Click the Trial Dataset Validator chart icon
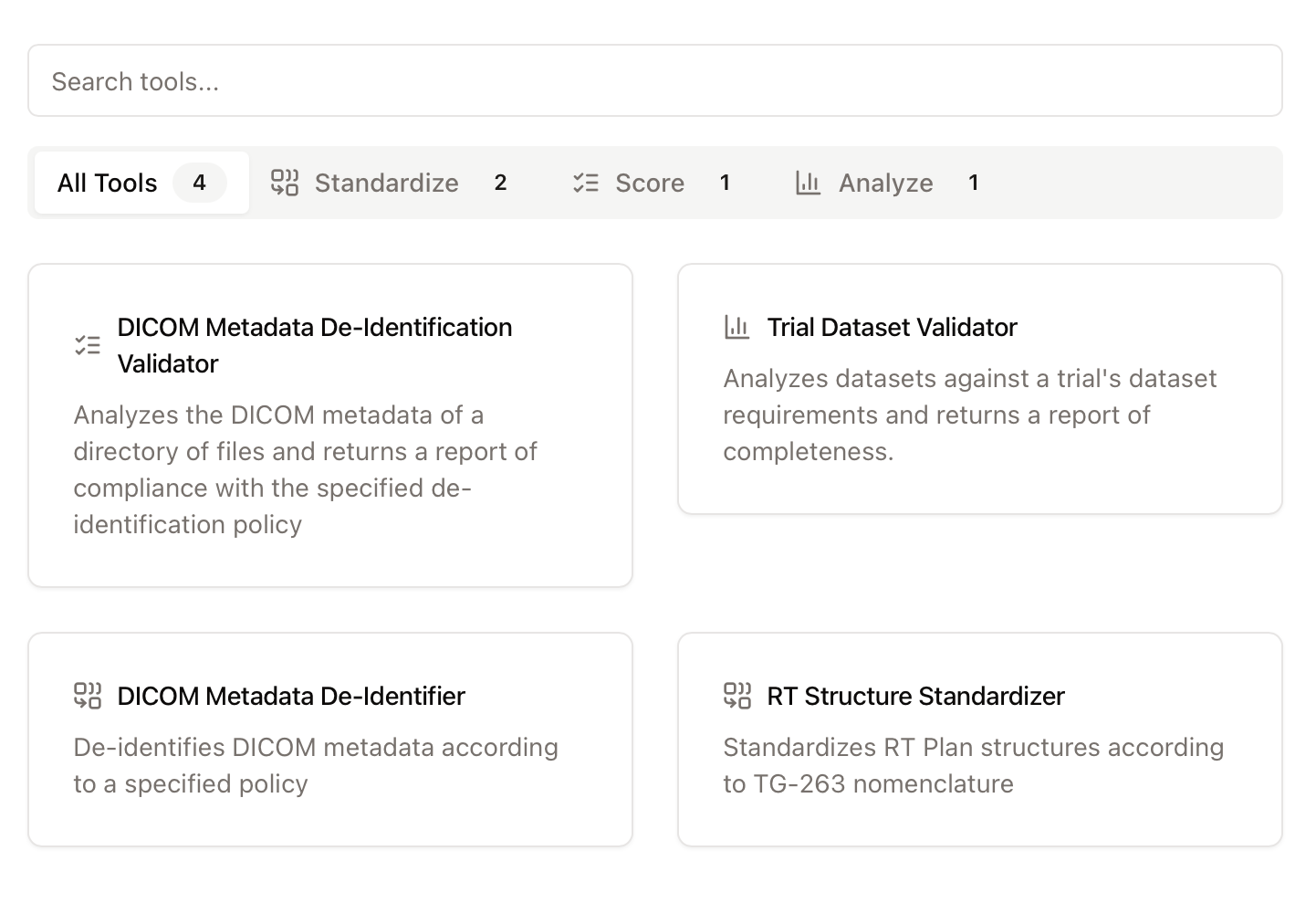The height and width of the screenshot is (924, 1316). 736,327
